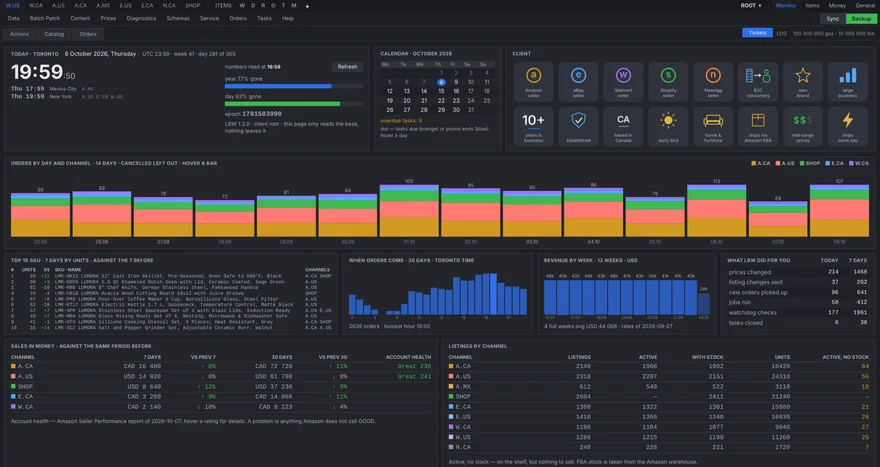Click the ships same day lightning tile
Screen dimensions: 880x467
click(847, 127)
